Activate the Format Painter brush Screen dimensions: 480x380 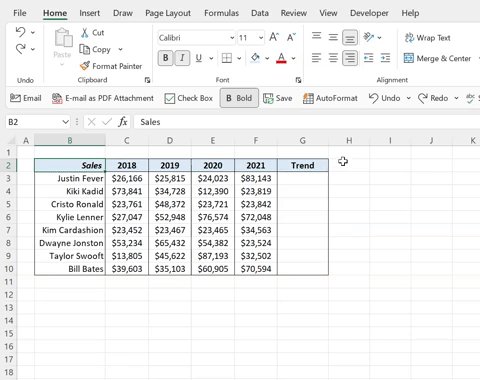[111, 66]
